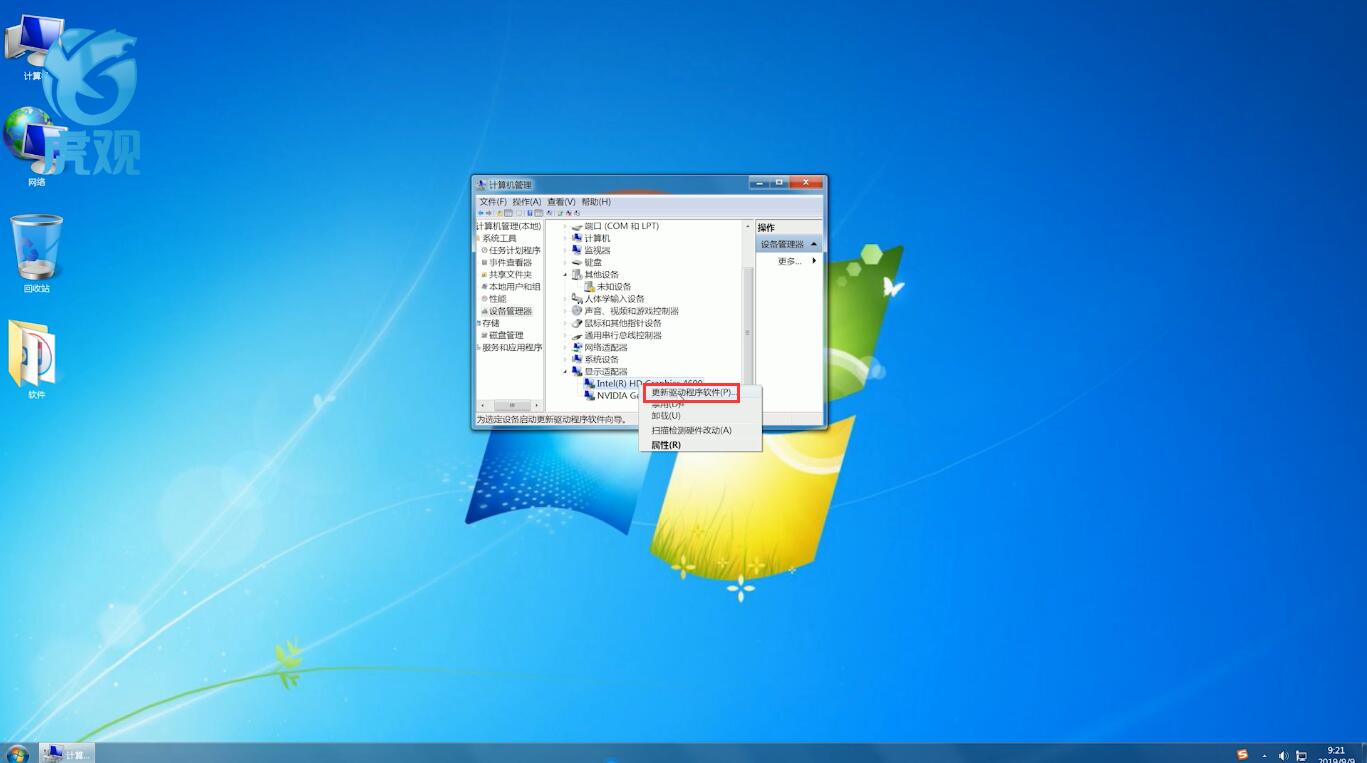Click the 端口 (COM 和 LPT) device icon
This screenshot has width=1367, height=763.
click(x=577, y=226)
